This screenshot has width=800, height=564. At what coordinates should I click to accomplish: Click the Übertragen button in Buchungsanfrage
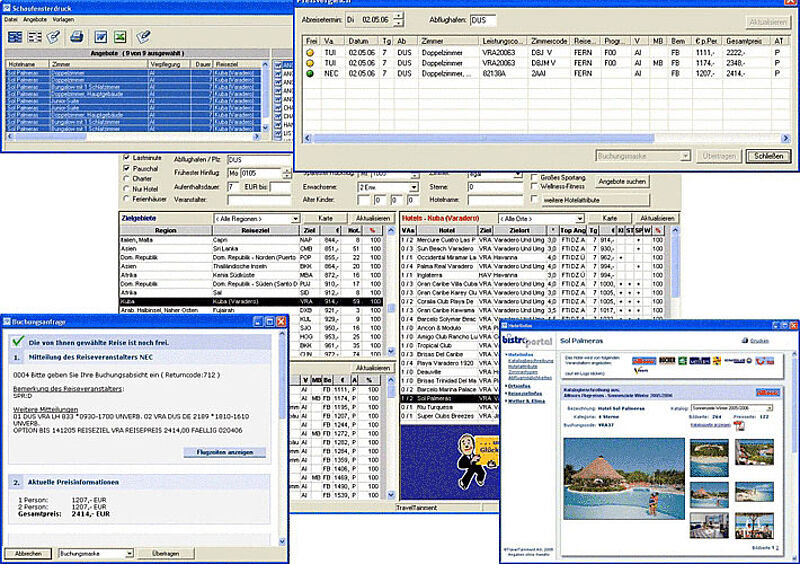pos(165,553)
